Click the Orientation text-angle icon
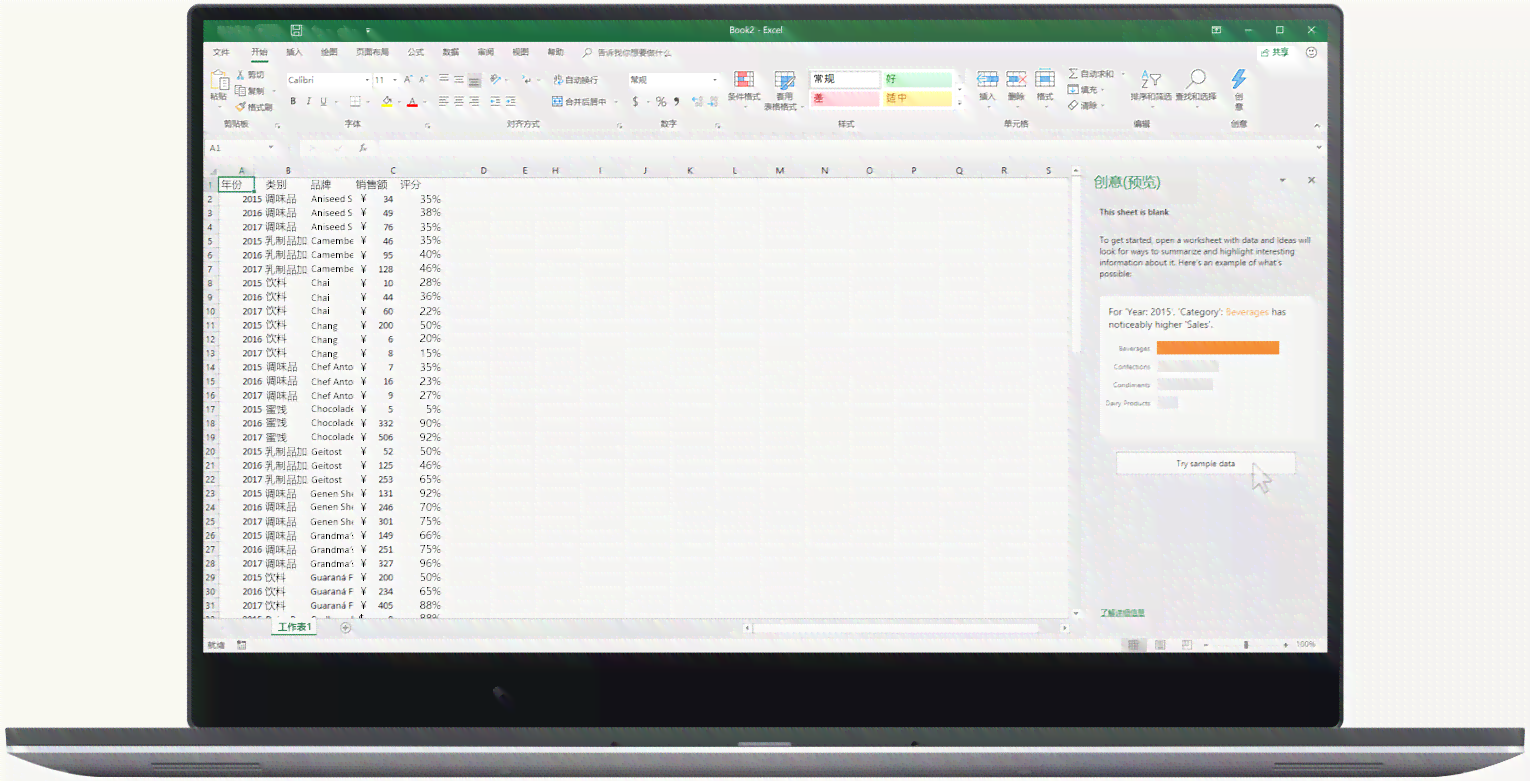This screenshot has height=781, width=1530. tap(496, 79)
